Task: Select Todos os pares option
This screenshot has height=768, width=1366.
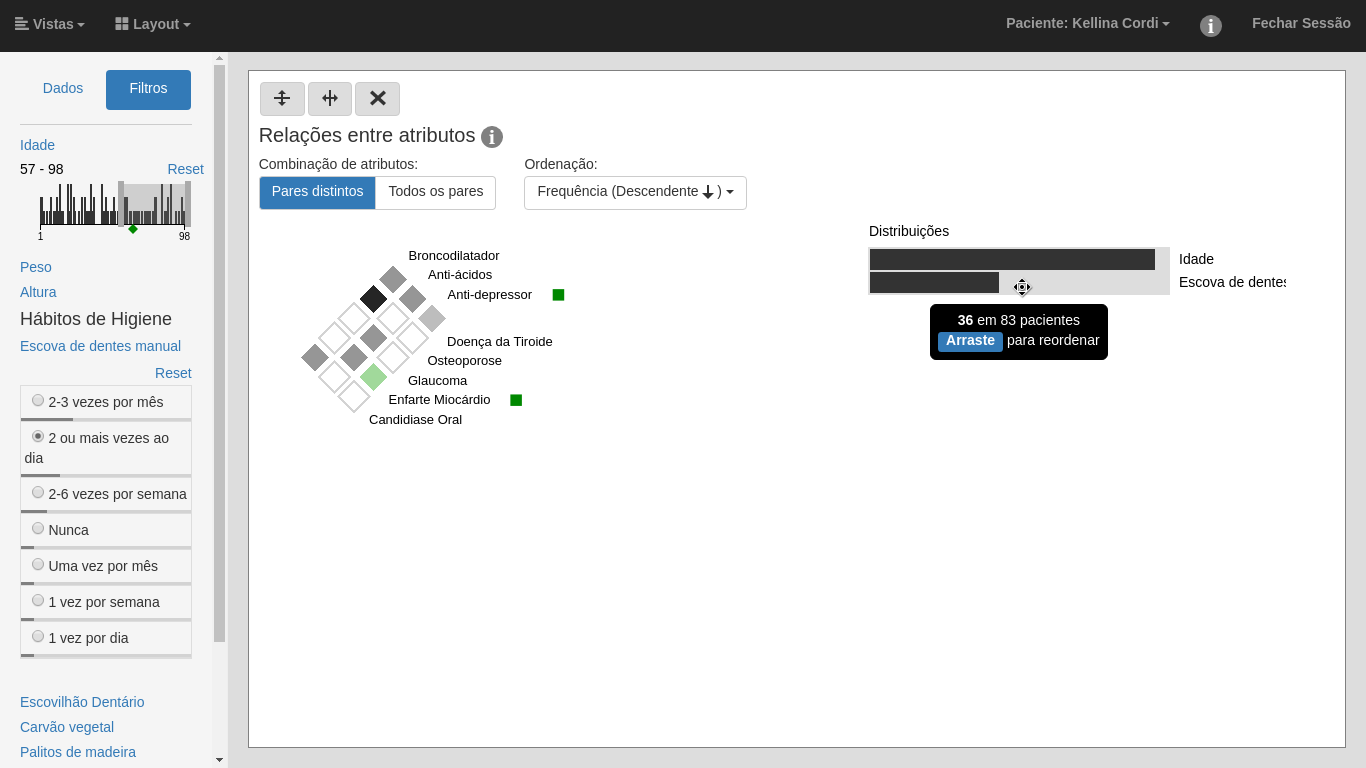Action: 435,192
